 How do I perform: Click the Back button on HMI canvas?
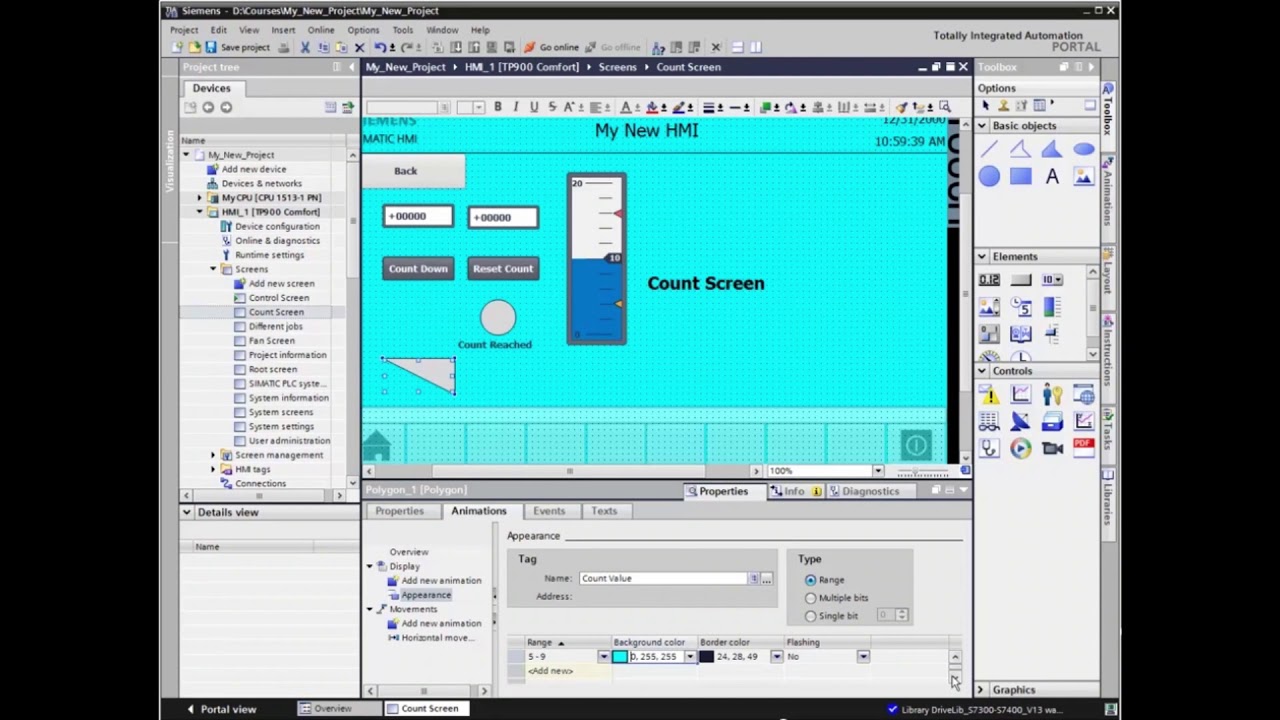tap(414, 171)
